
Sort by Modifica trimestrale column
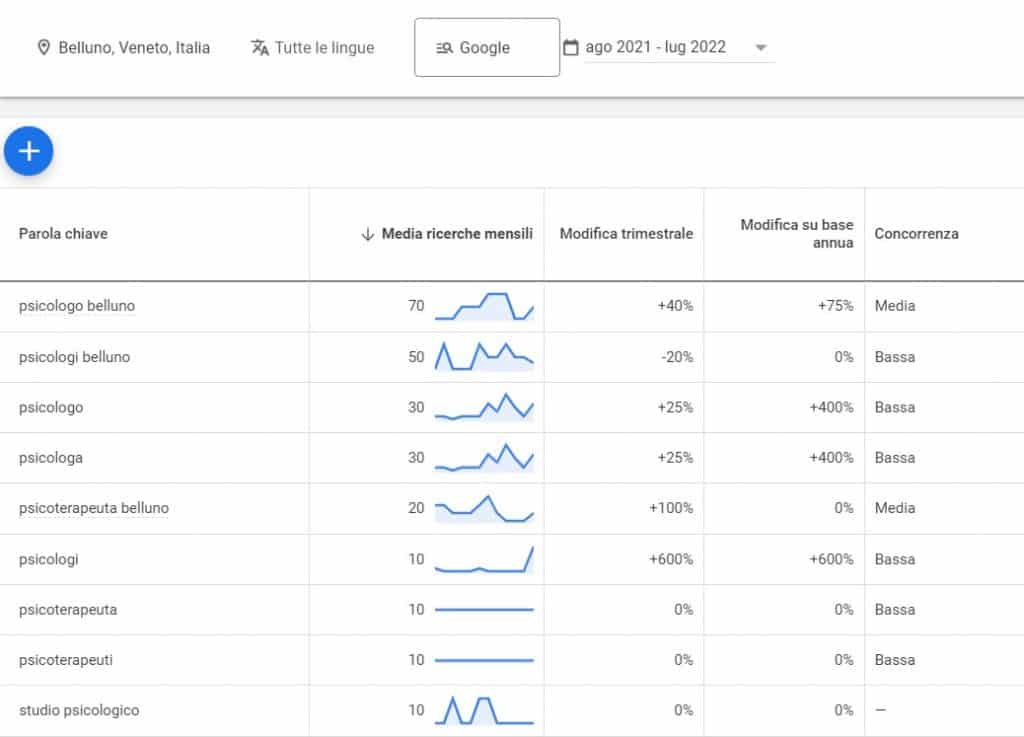[626, 234]
